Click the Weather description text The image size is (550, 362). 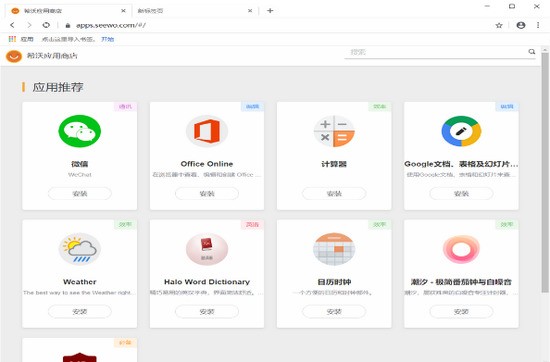[x=78, y=292]
